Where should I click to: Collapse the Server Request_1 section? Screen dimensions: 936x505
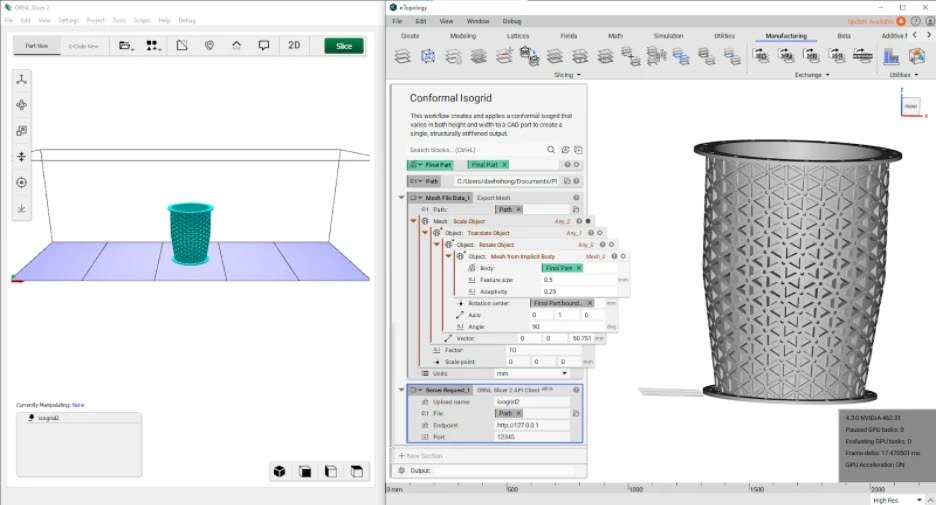point(402,390)
